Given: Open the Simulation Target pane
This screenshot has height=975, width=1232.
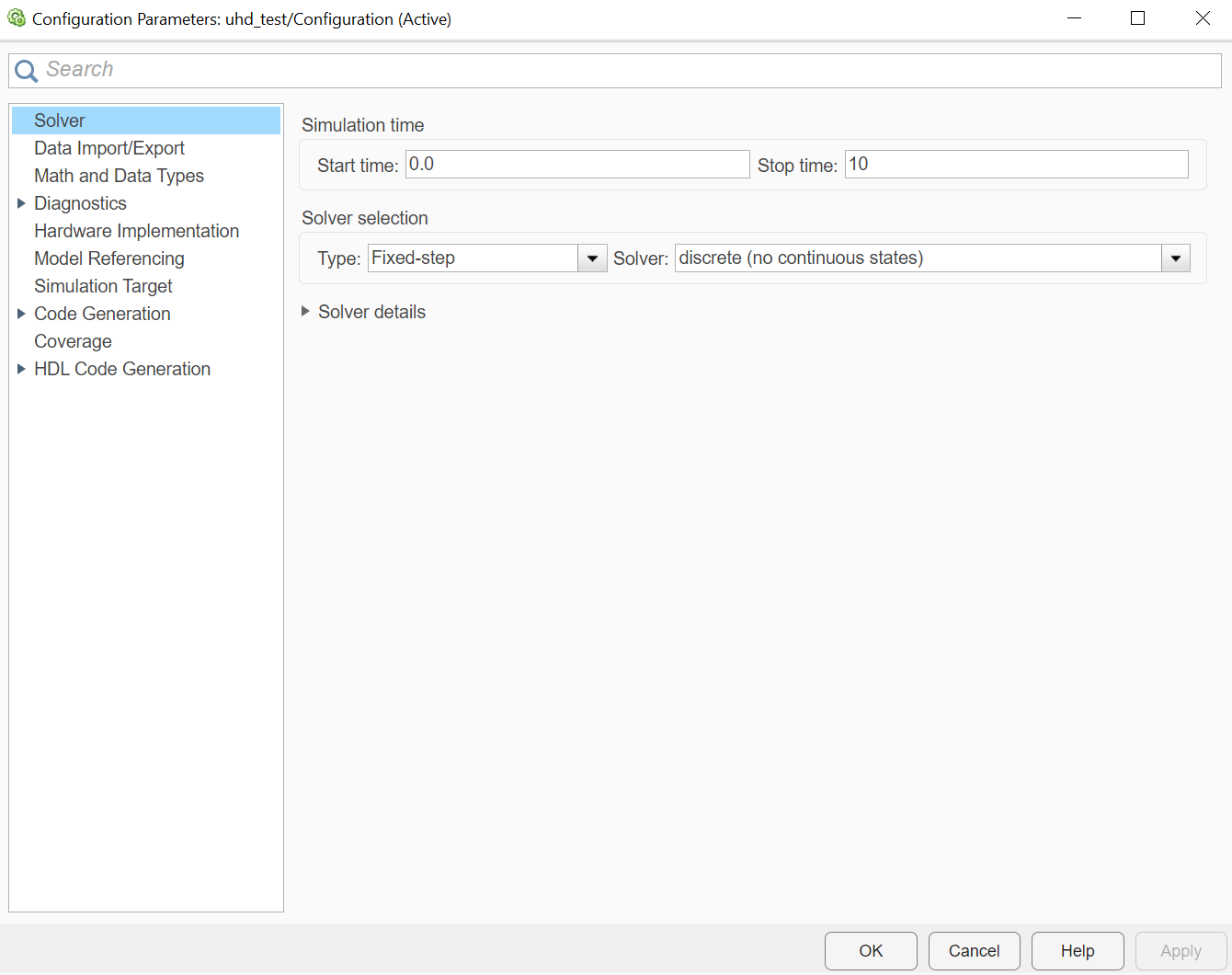Looking at the screenshot, I should tap(103, 286).
